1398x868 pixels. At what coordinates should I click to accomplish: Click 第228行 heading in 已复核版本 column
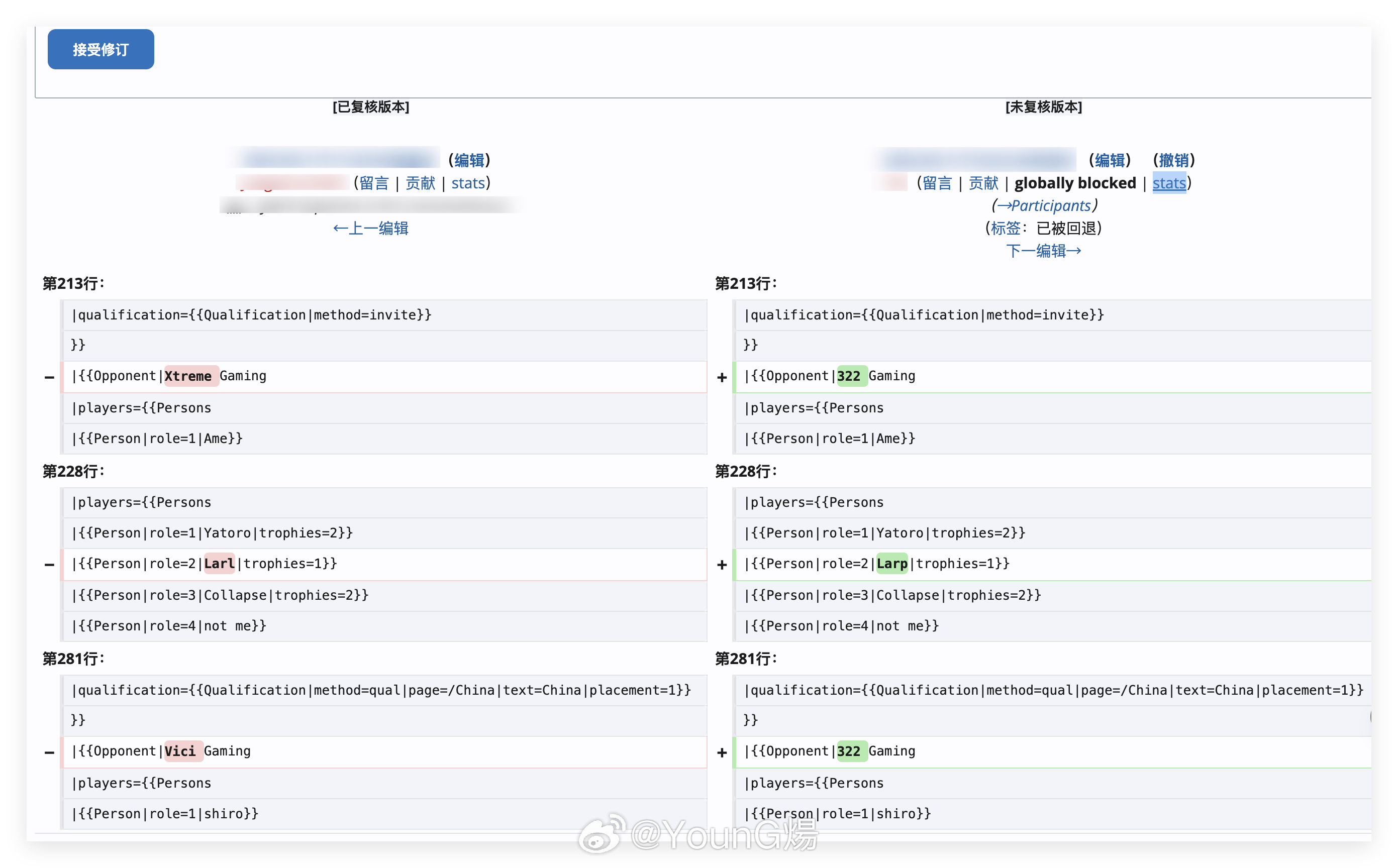(73, 472)
